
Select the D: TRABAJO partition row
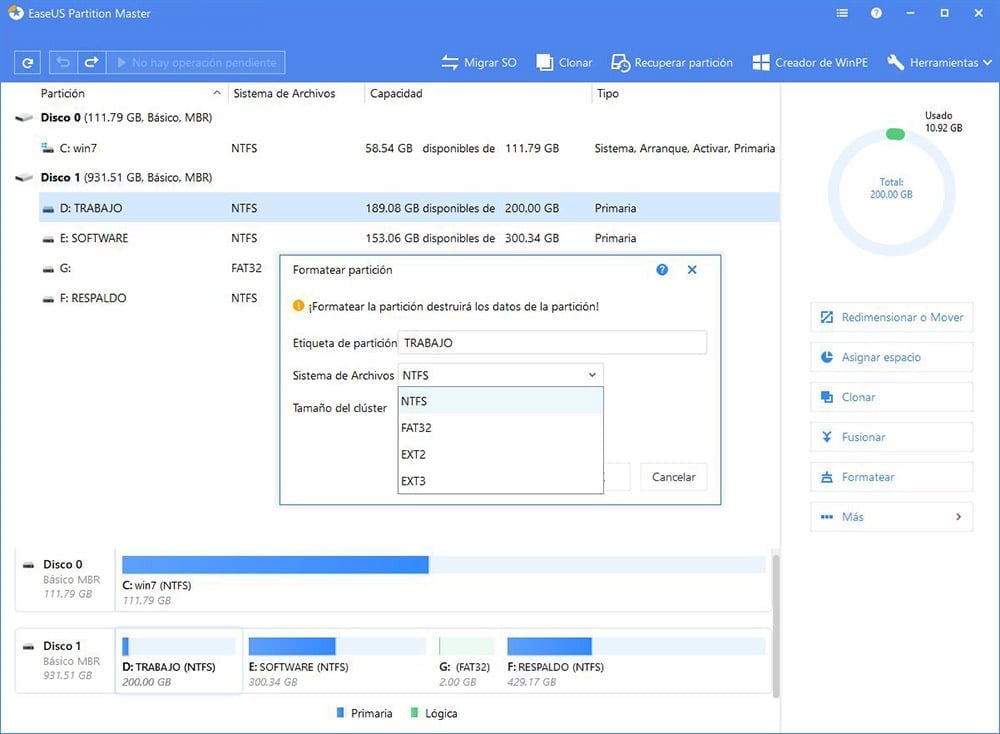click(x=408, y=208)
